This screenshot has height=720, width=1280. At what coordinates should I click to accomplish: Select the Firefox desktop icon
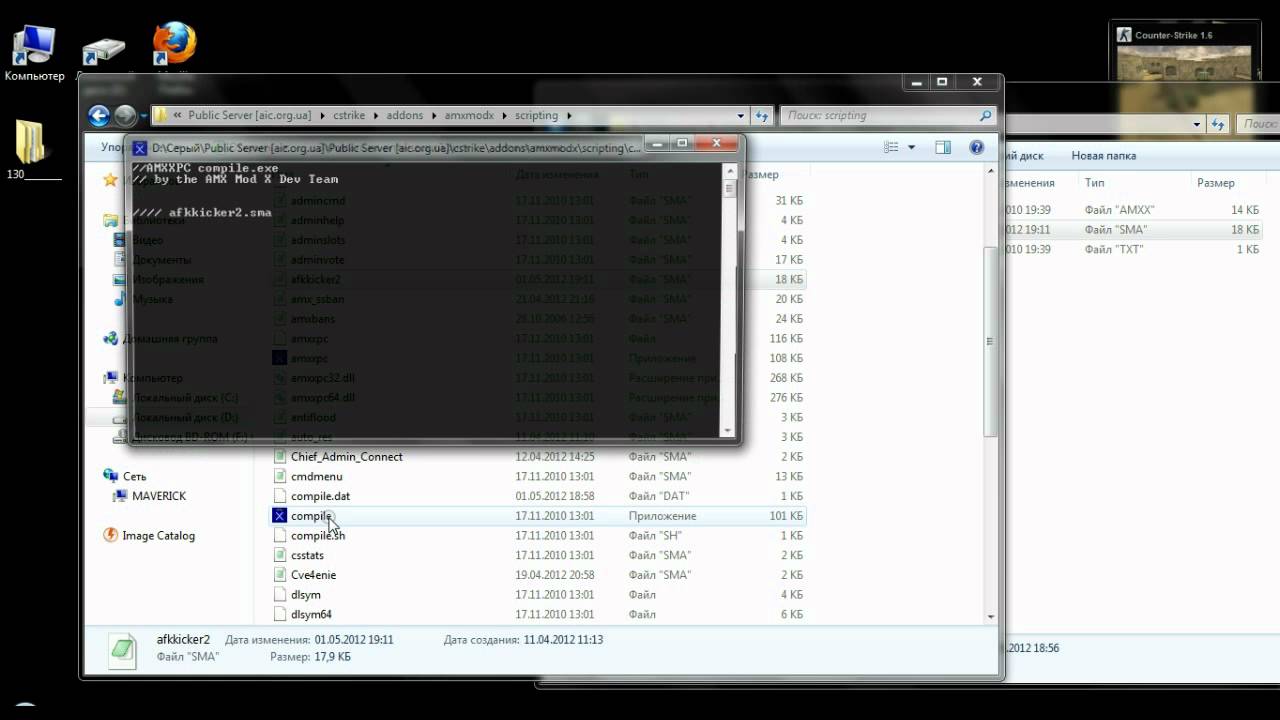(174, 45)
